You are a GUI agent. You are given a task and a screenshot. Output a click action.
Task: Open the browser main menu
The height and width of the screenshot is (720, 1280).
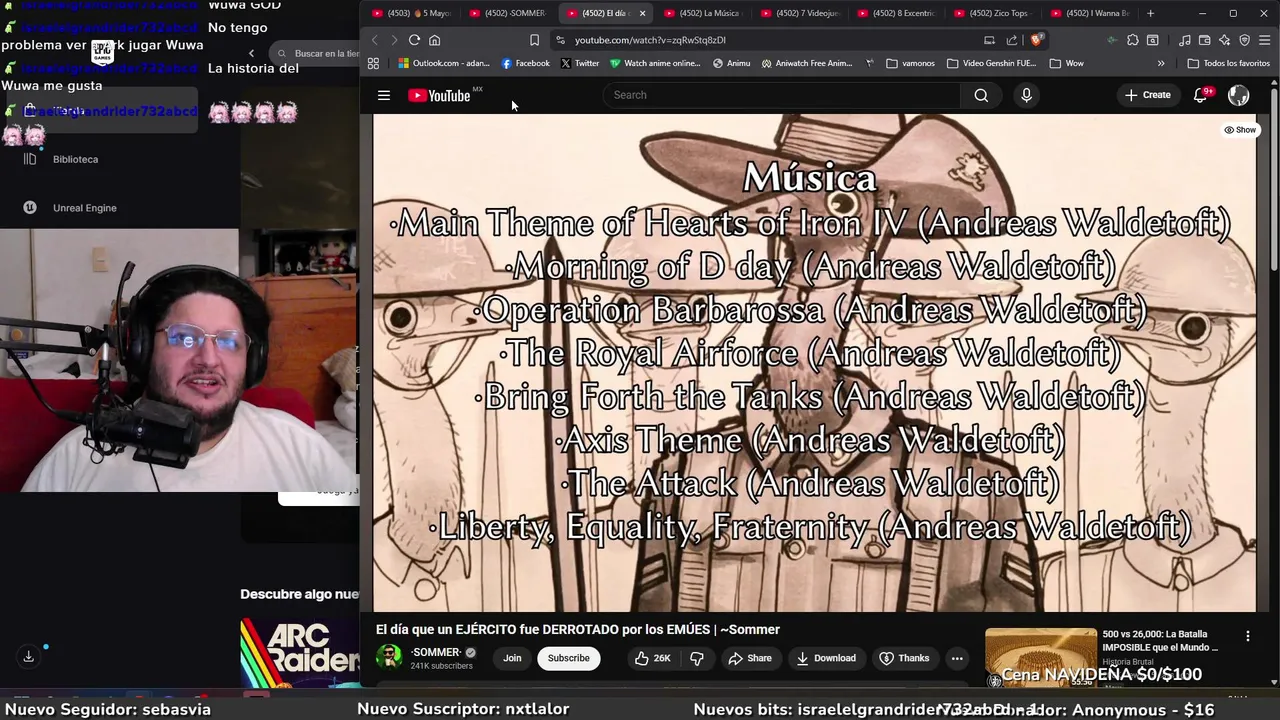click(1264, 40)
